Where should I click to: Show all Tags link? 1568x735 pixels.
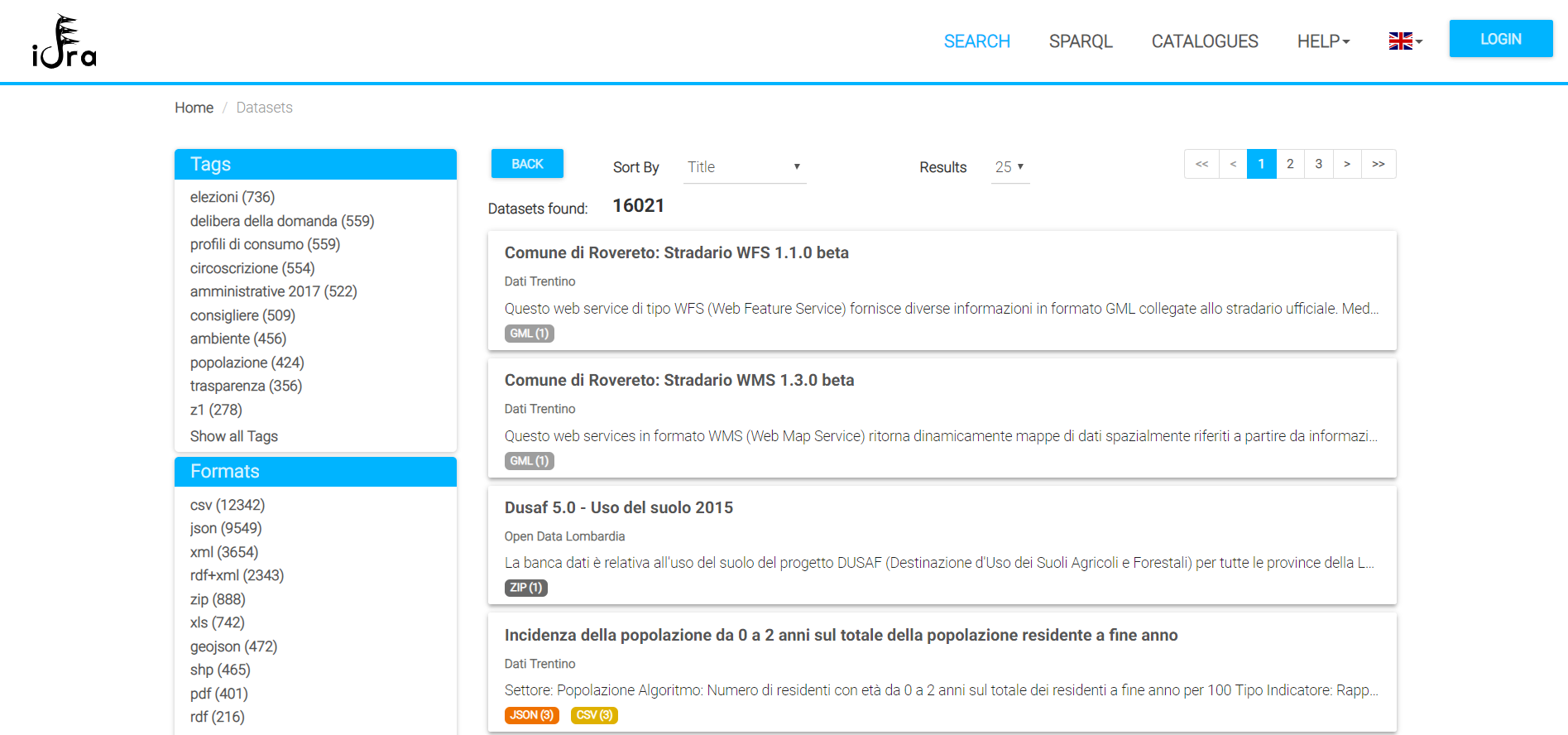pos(234,436)
